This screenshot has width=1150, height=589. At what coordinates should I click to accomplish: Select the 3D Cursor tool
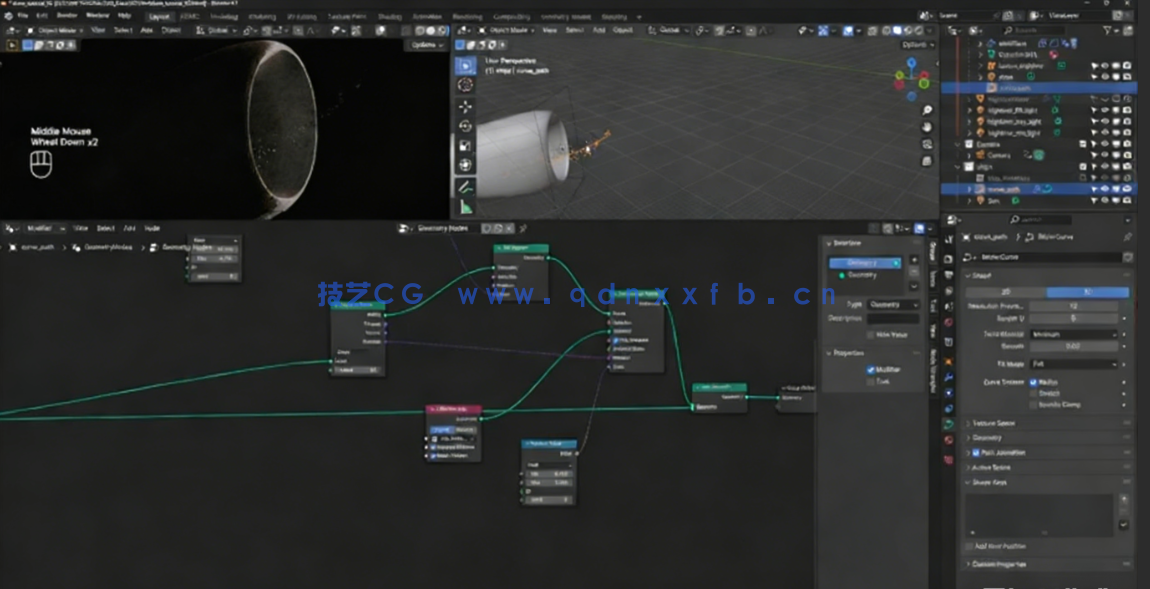tap(465, 86)
